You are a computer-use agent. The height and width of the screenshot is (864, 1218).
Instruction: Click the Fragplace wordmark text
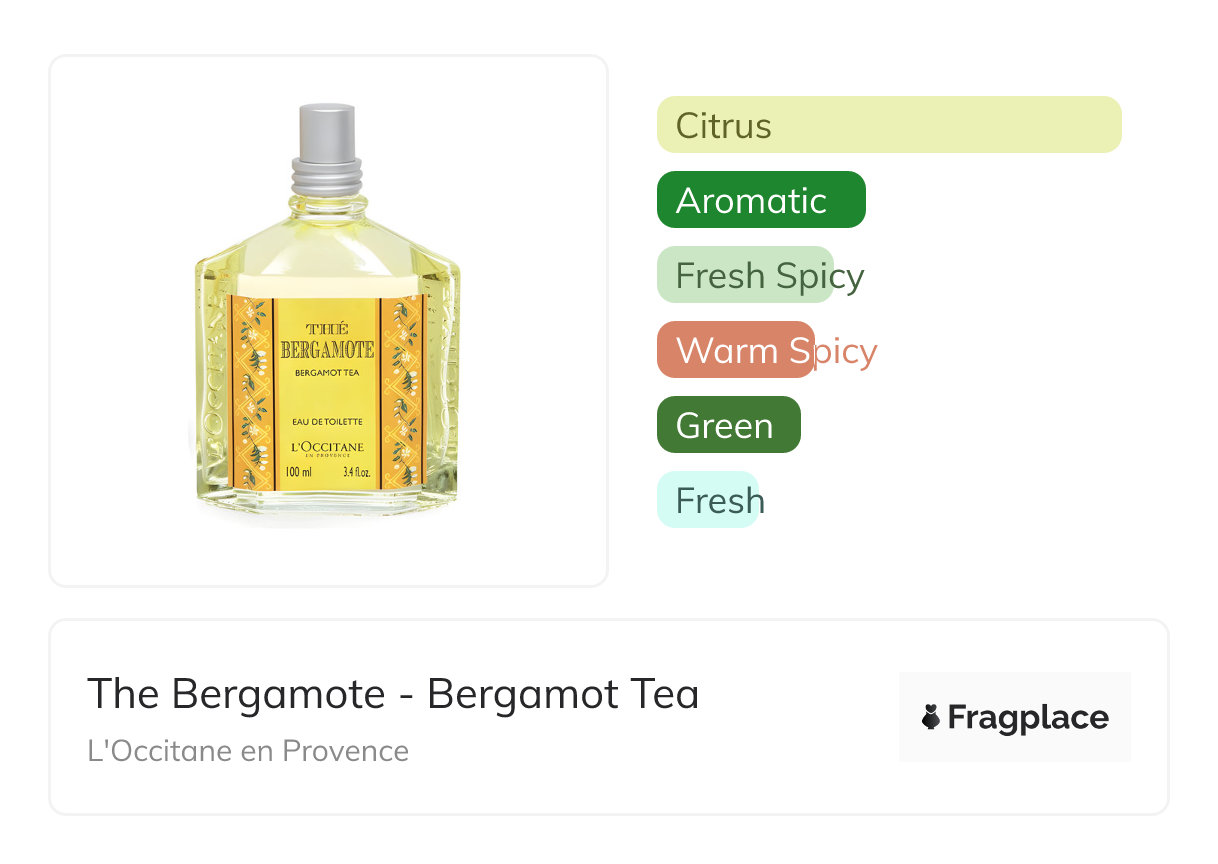tap(1028, 718)
